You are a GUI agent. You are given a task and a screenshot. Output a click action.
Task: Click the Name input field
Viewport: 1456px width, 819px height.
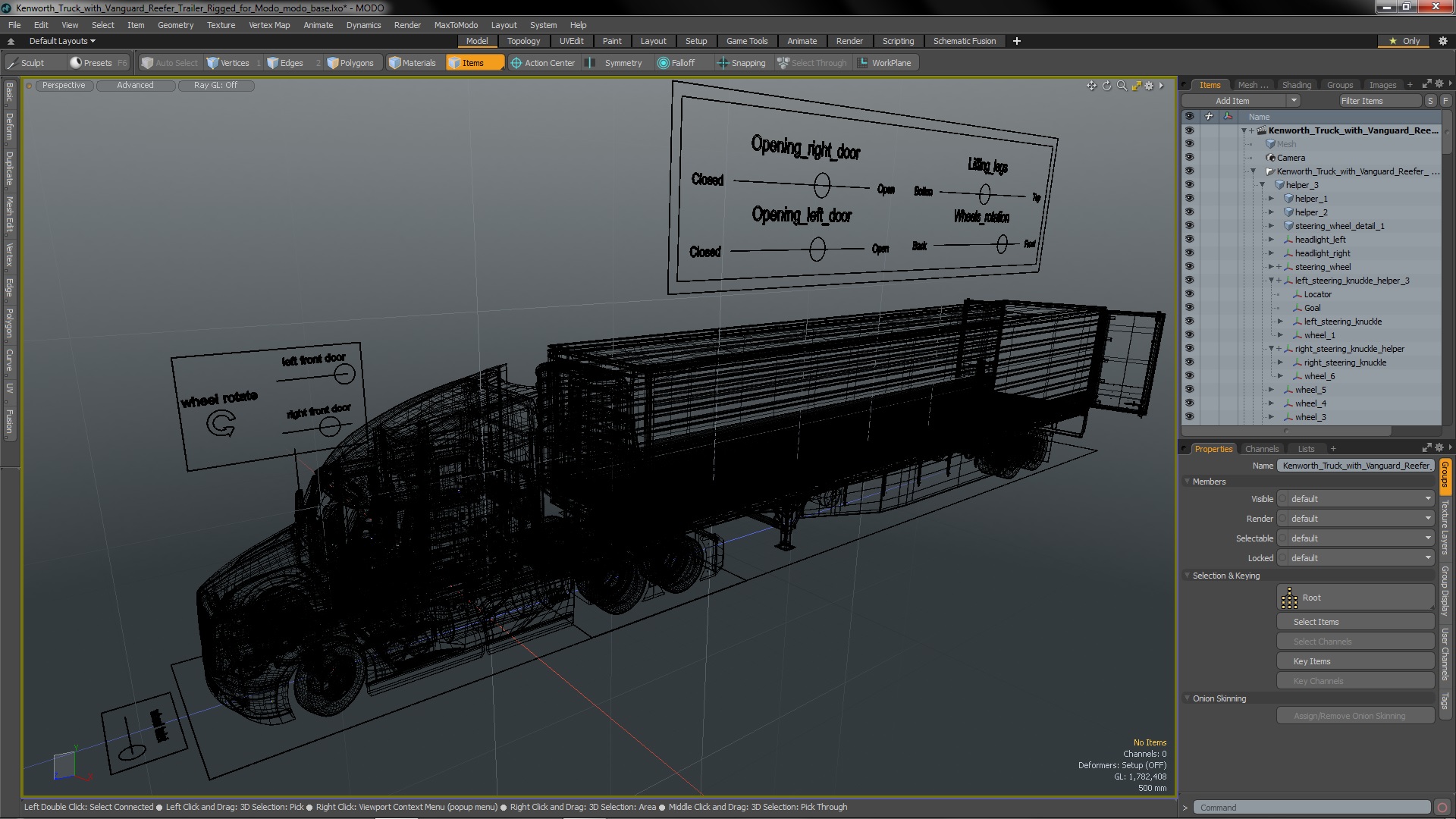(1356, 466)
